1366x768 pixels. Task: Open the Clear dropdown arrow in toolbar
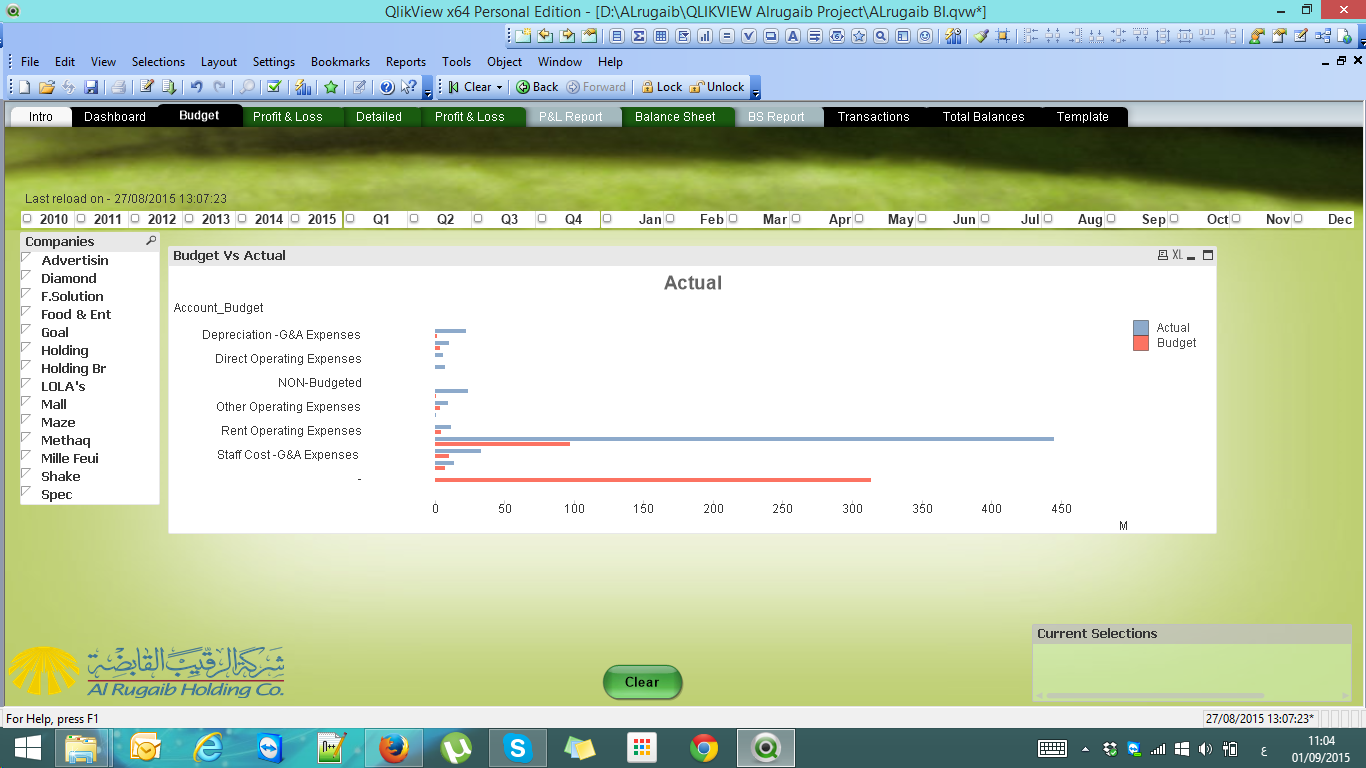tap(499, 87)
